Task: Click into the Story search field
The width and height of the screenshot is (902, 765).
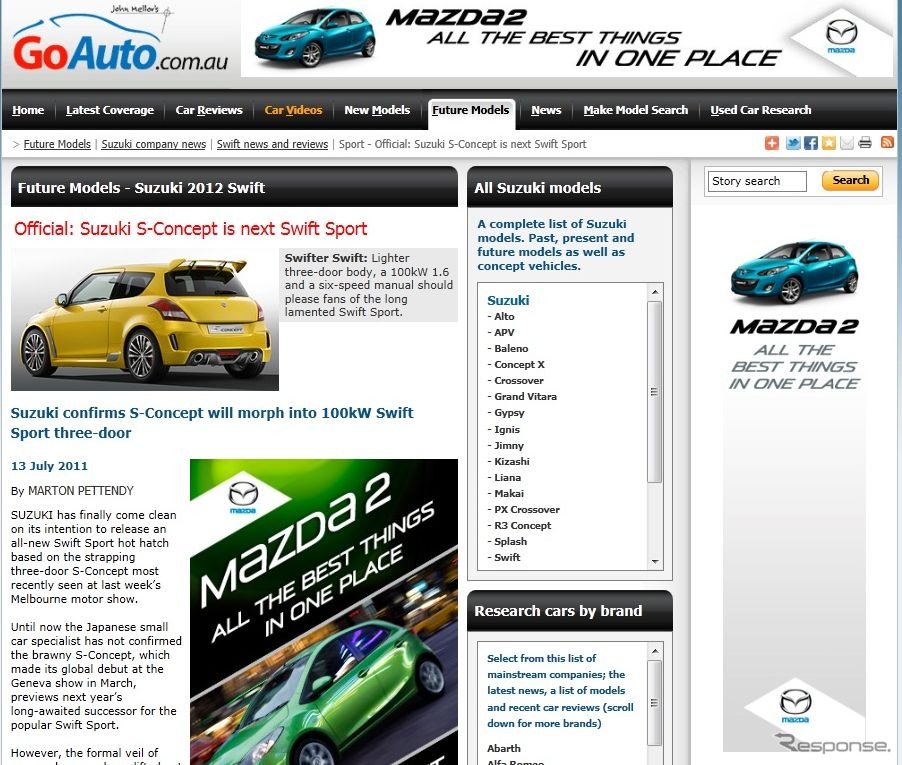Action: click(x=756, y=181)
